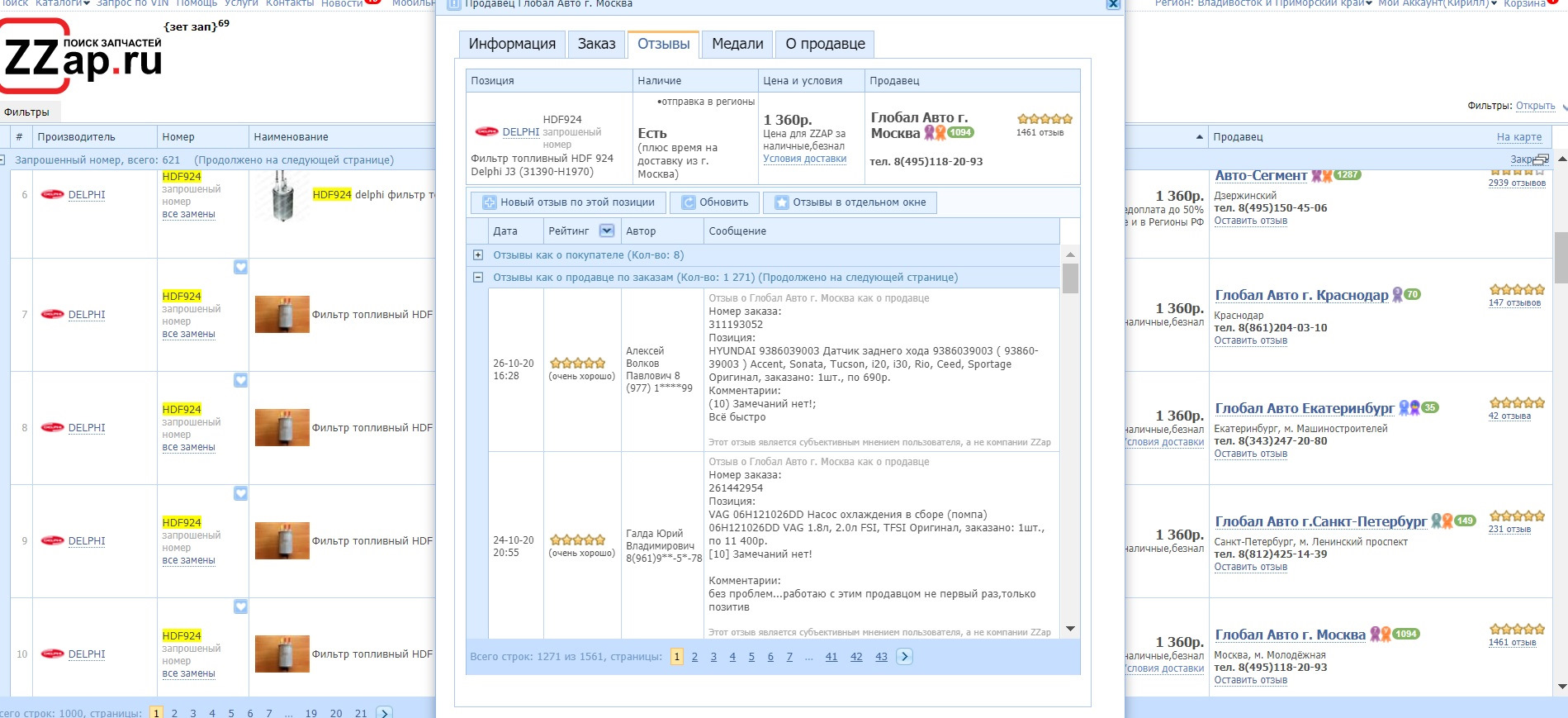1568x718 pixels.
Task: Open Отзывы в отдельном окне
Action: point(850,202)
